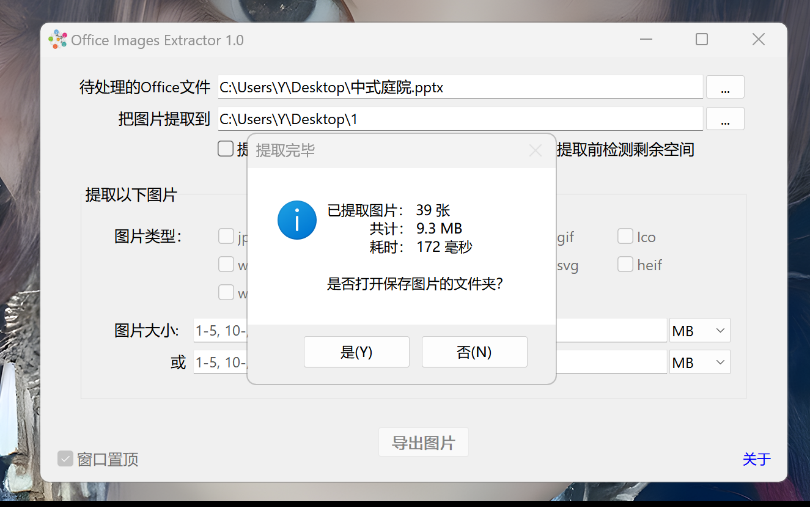The height and width of the screenshot is (507, 810).
Task: Browse for the output folder with the '...' button
Action: point(725,119)
